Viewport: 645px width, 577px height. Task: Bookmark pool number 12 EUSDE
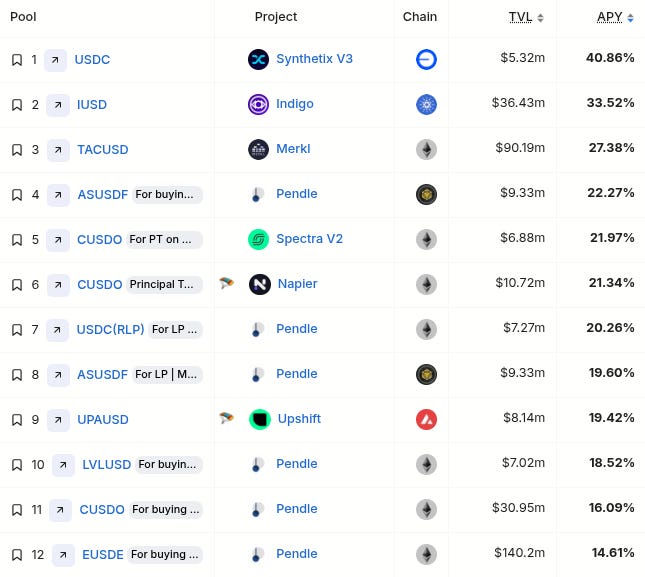pos(17,555)
